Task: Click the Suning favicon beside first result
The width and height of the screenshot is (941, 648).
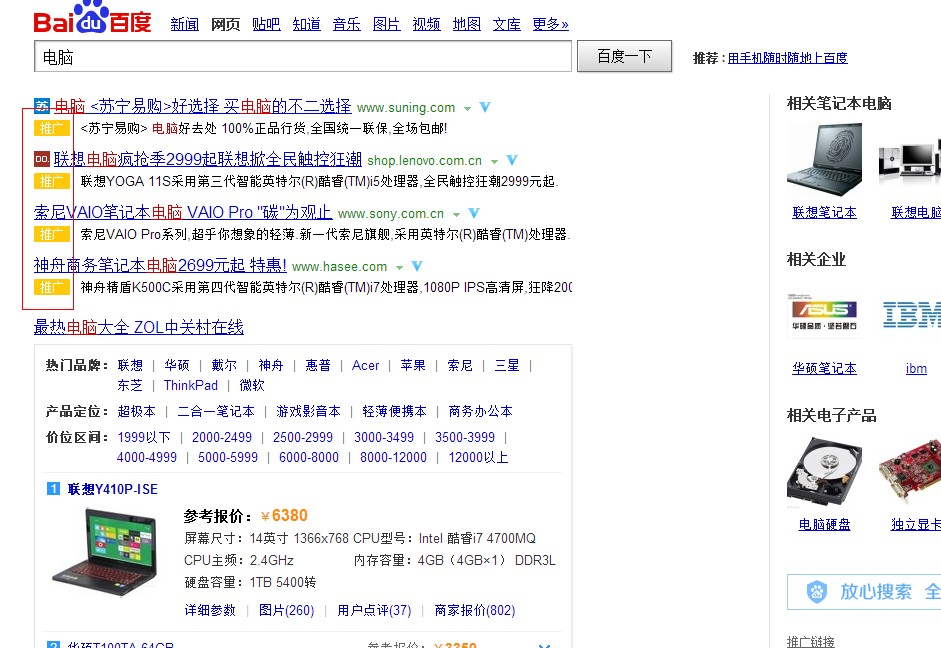Action: coord(41,106)
